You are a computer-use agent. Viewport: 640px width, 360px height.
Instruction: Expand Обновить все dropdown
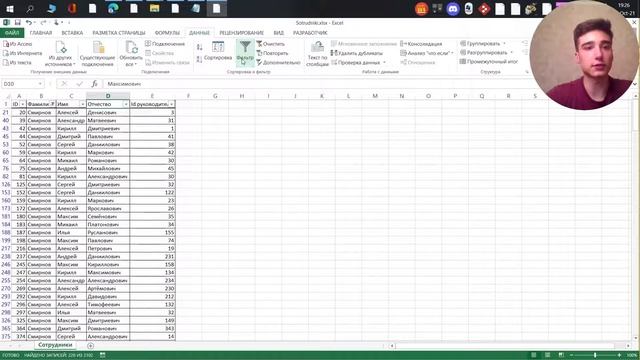click(x=136, y=64)
